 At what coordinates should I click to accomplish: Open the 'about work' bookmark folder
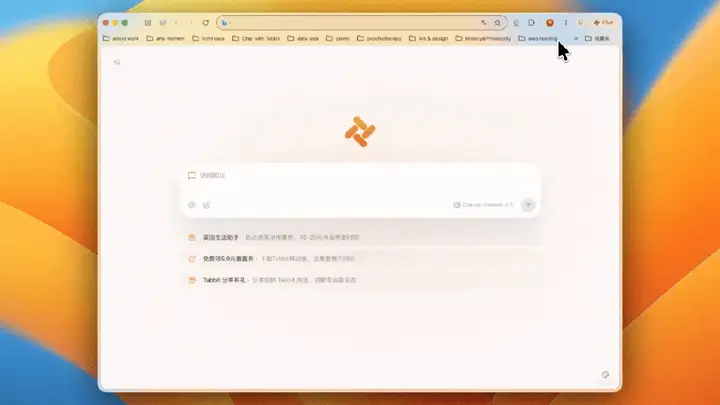tap(121, 39)
